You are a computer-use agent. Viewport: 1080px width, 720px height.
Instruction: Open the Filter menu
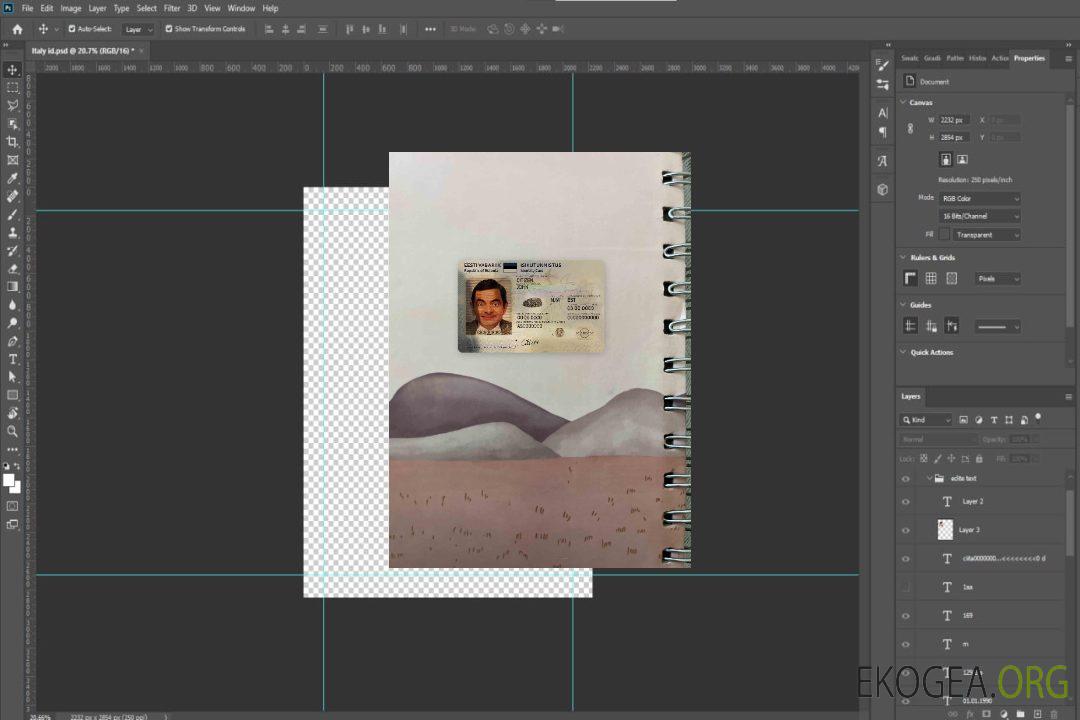[x=172, y=8]
